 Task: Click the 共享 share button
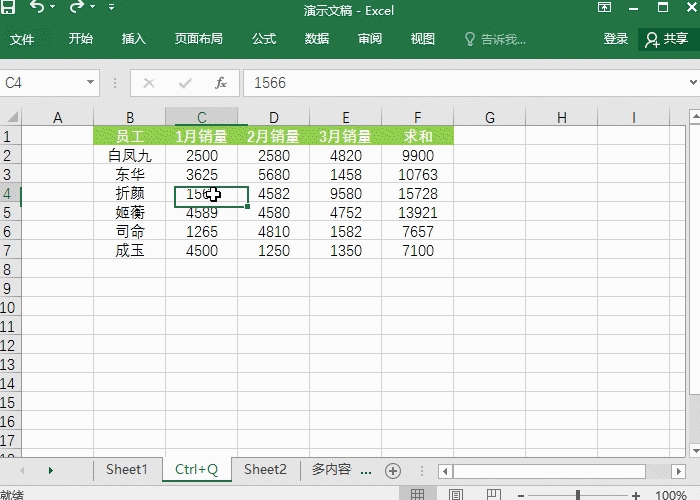coord(667,39)
